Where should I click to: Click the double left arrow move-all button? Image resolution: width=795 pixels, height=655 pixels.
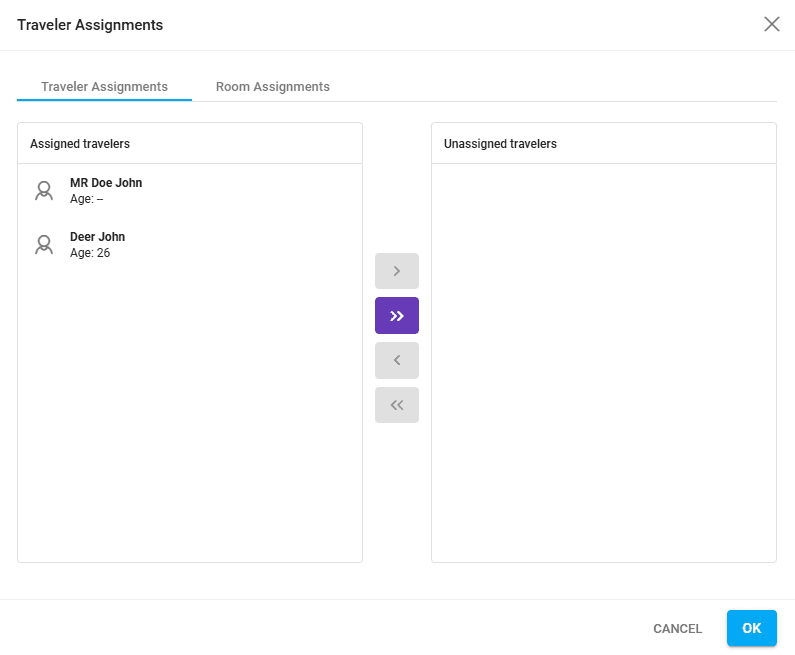[x=397, y=405]
